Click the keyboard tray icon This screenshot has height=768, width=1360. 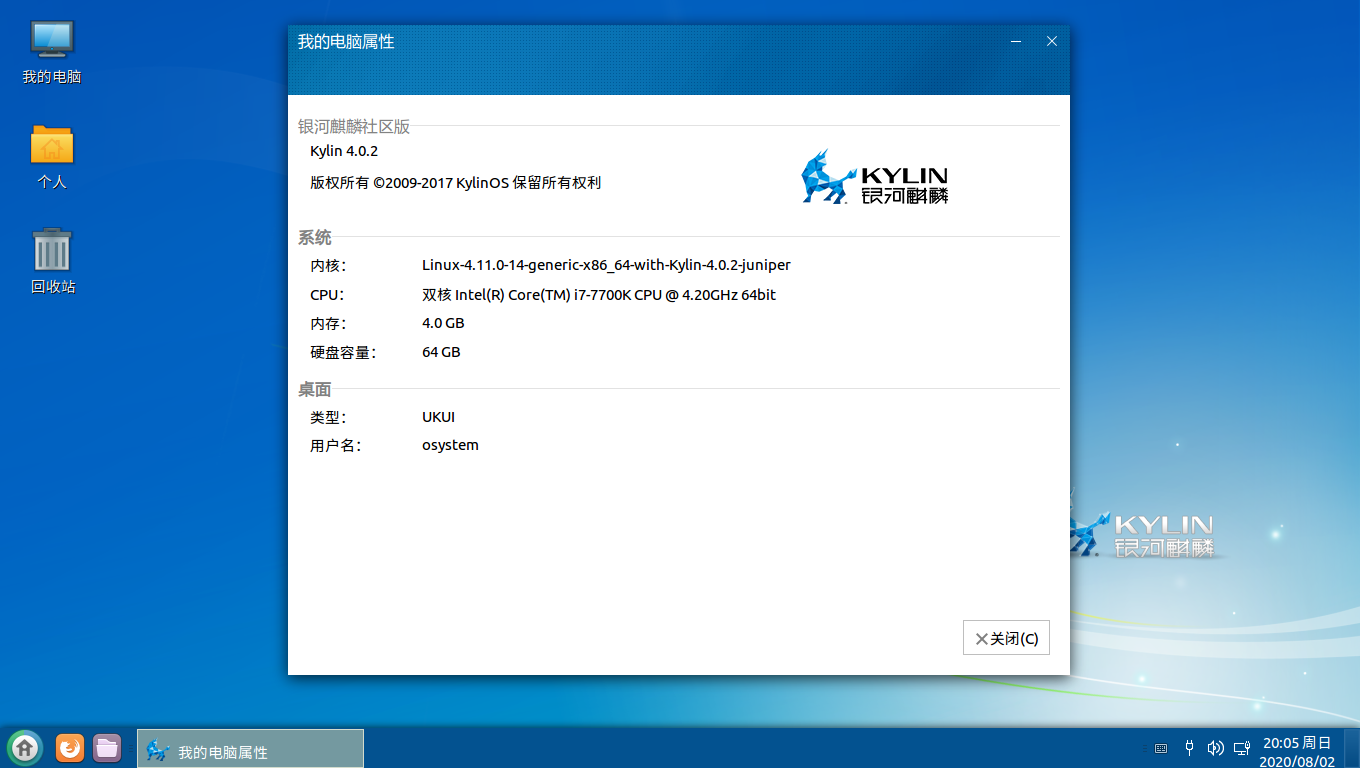tap(1161, 748)
